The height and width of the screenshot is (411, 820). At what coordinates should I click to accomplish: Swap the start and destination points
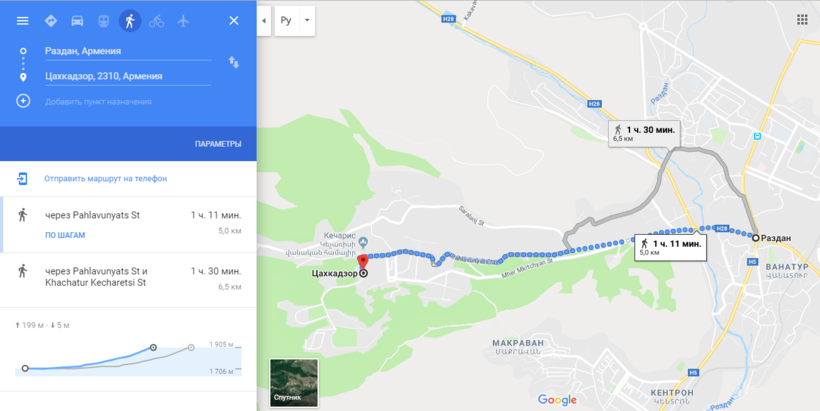point(234,63)
